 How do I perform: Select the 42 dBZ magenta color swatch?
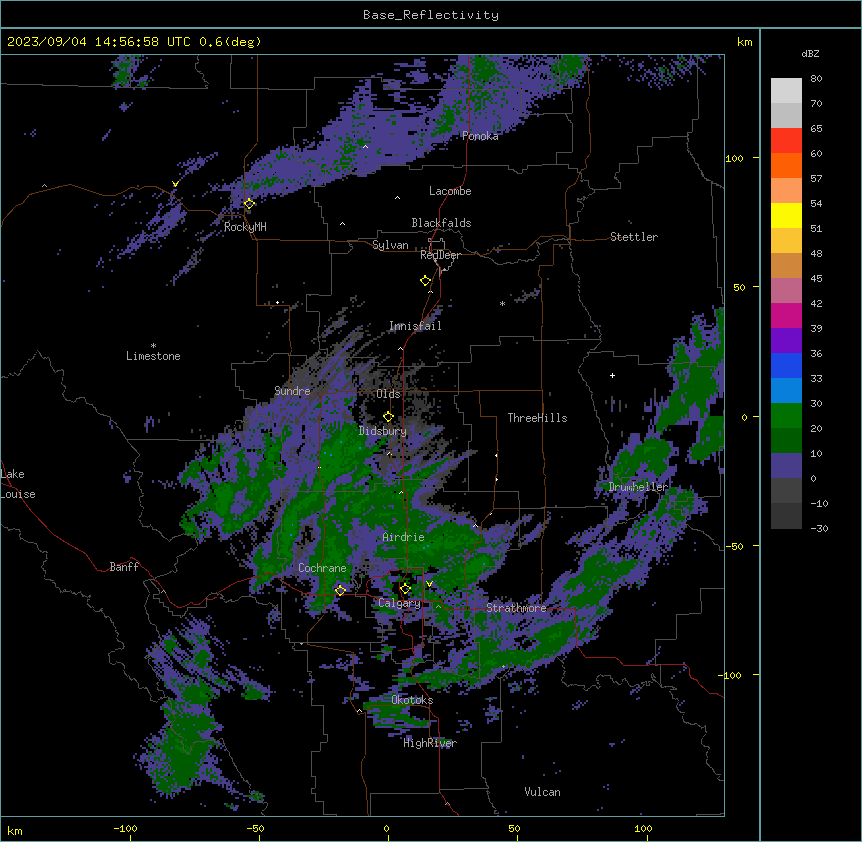(786, 315)
